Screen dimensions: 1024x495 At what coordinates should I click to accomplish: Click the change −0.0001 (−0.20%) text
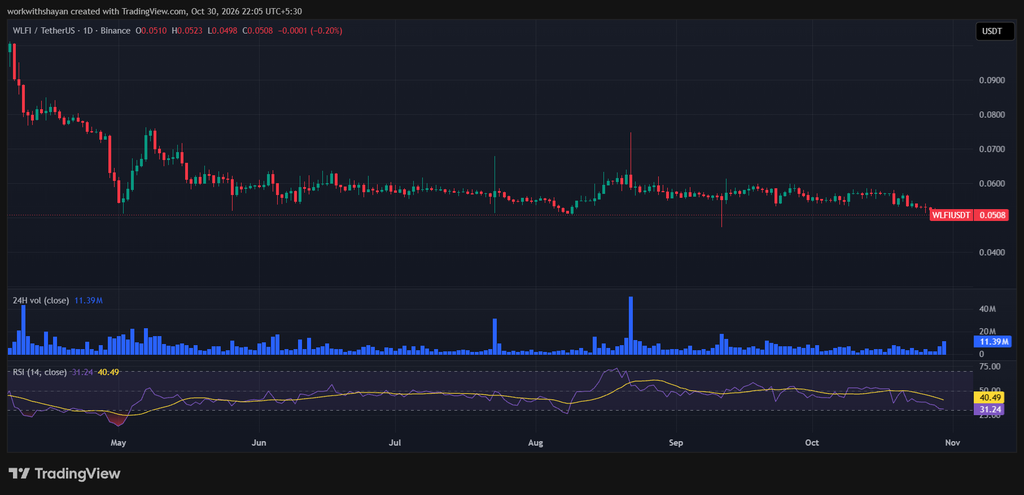pyautogui.click(x=308, y=31)
